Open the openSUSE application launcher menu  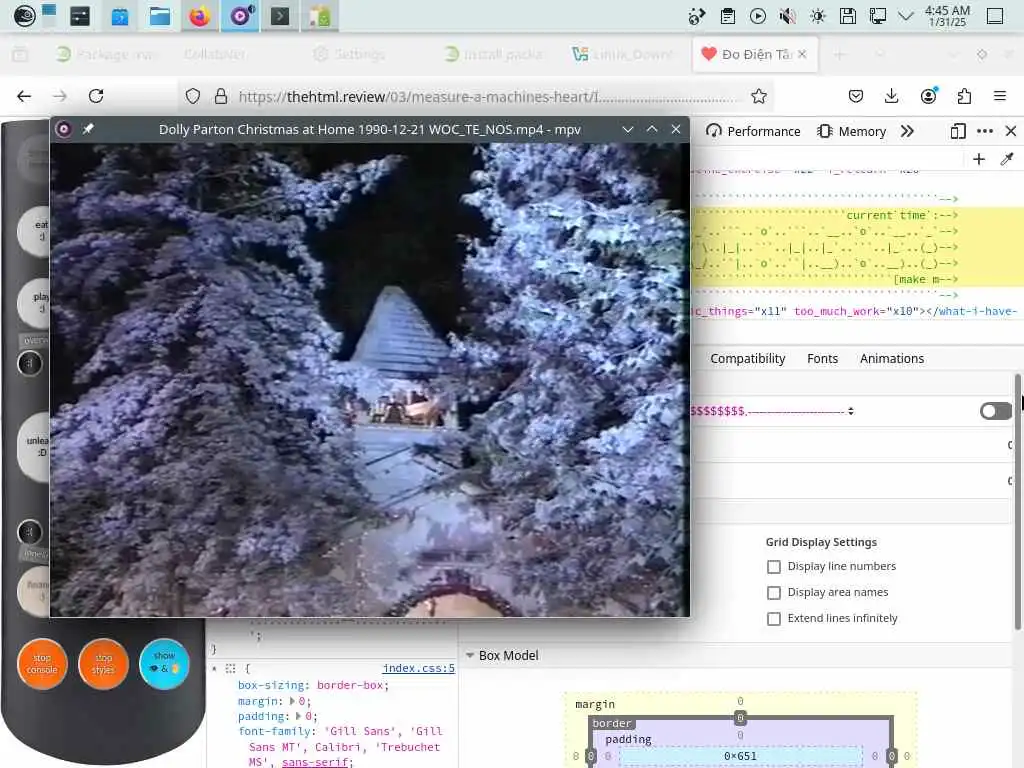(x=24, y=16)
